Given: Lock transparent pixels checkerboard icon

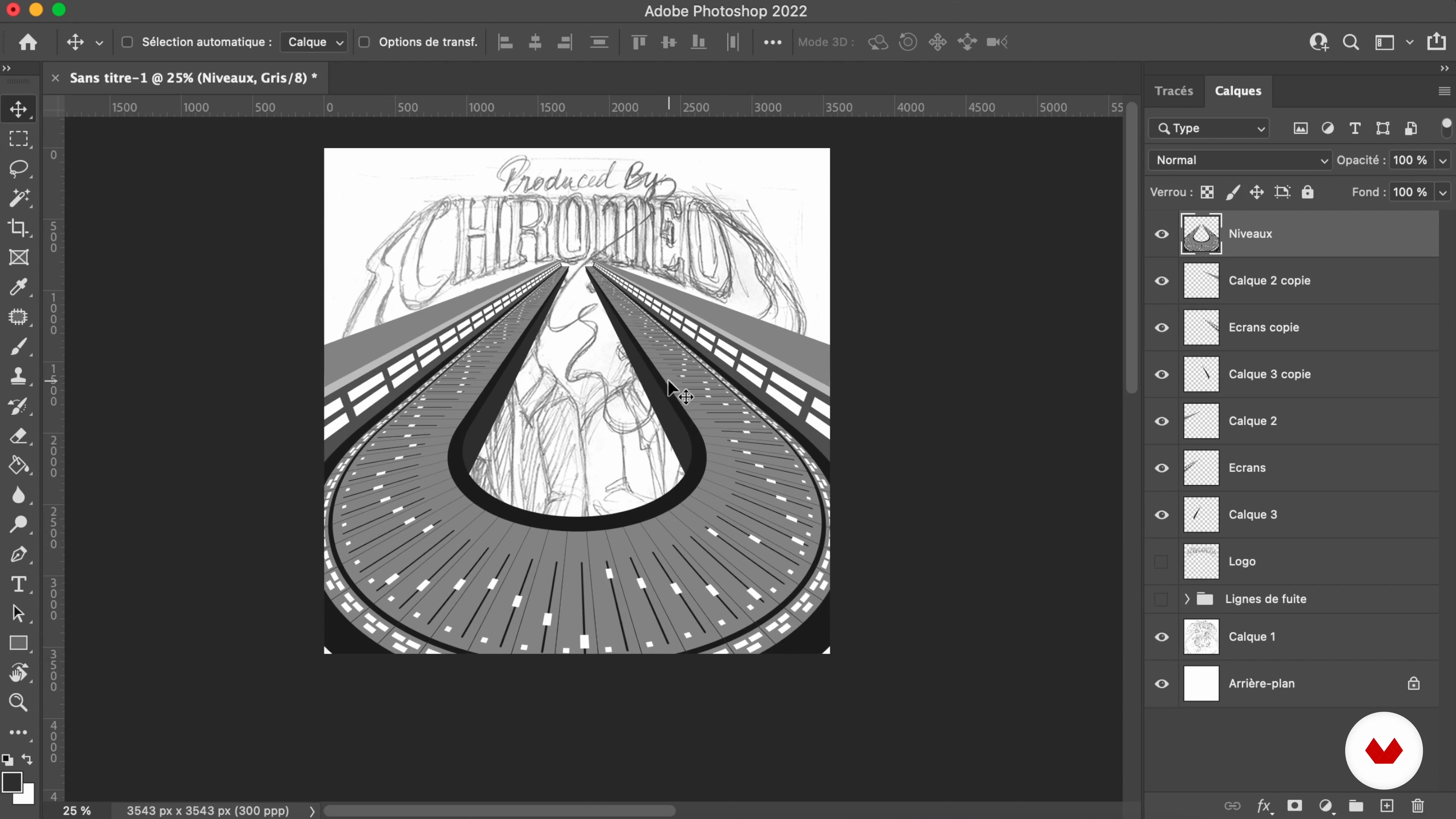Looking at the screenshot, I should coord(1207,192).
